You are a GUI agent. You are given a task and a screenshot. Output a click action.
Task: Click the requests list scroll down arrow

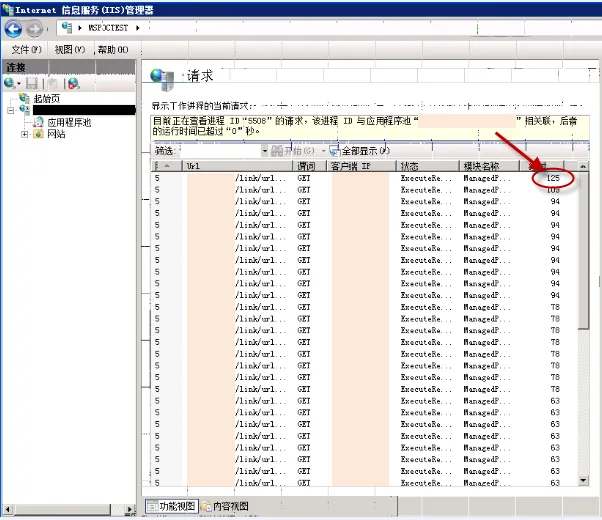583,480
